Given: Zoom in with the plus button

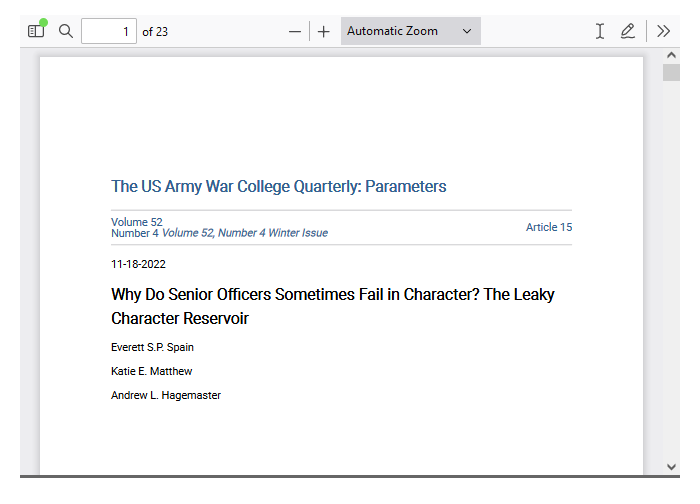Looking at the screenshot, I should [x=324, y=32].
